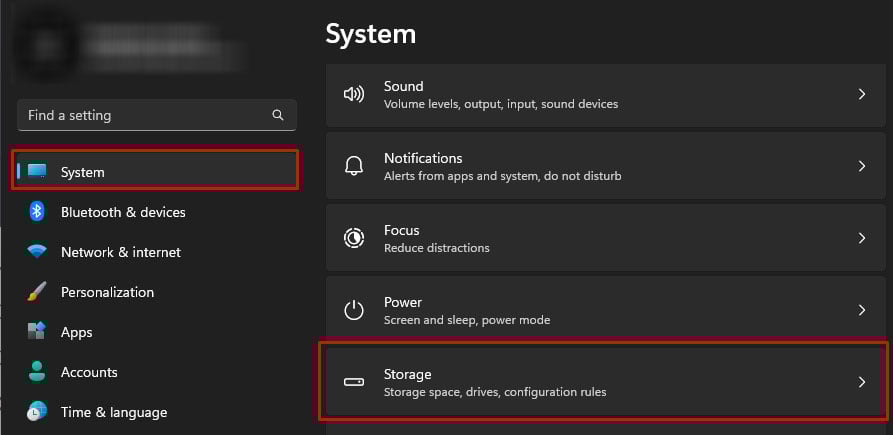Open Notifications via its right chevron
The image size is (893, 435).
click(861, 166)
